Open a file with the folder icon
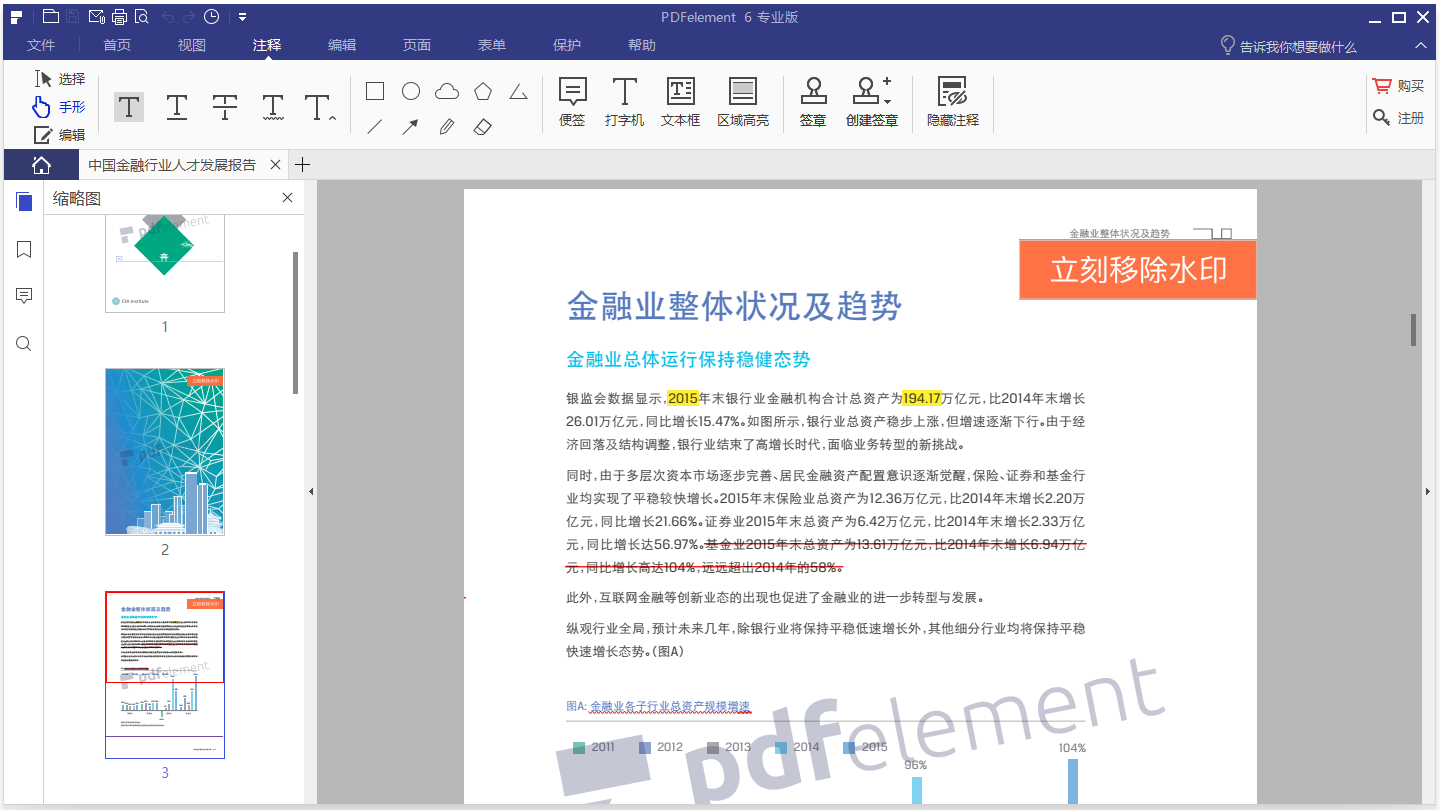This screenshot has height=810, width=1440. pyautogui.click(x=50, y=17)
